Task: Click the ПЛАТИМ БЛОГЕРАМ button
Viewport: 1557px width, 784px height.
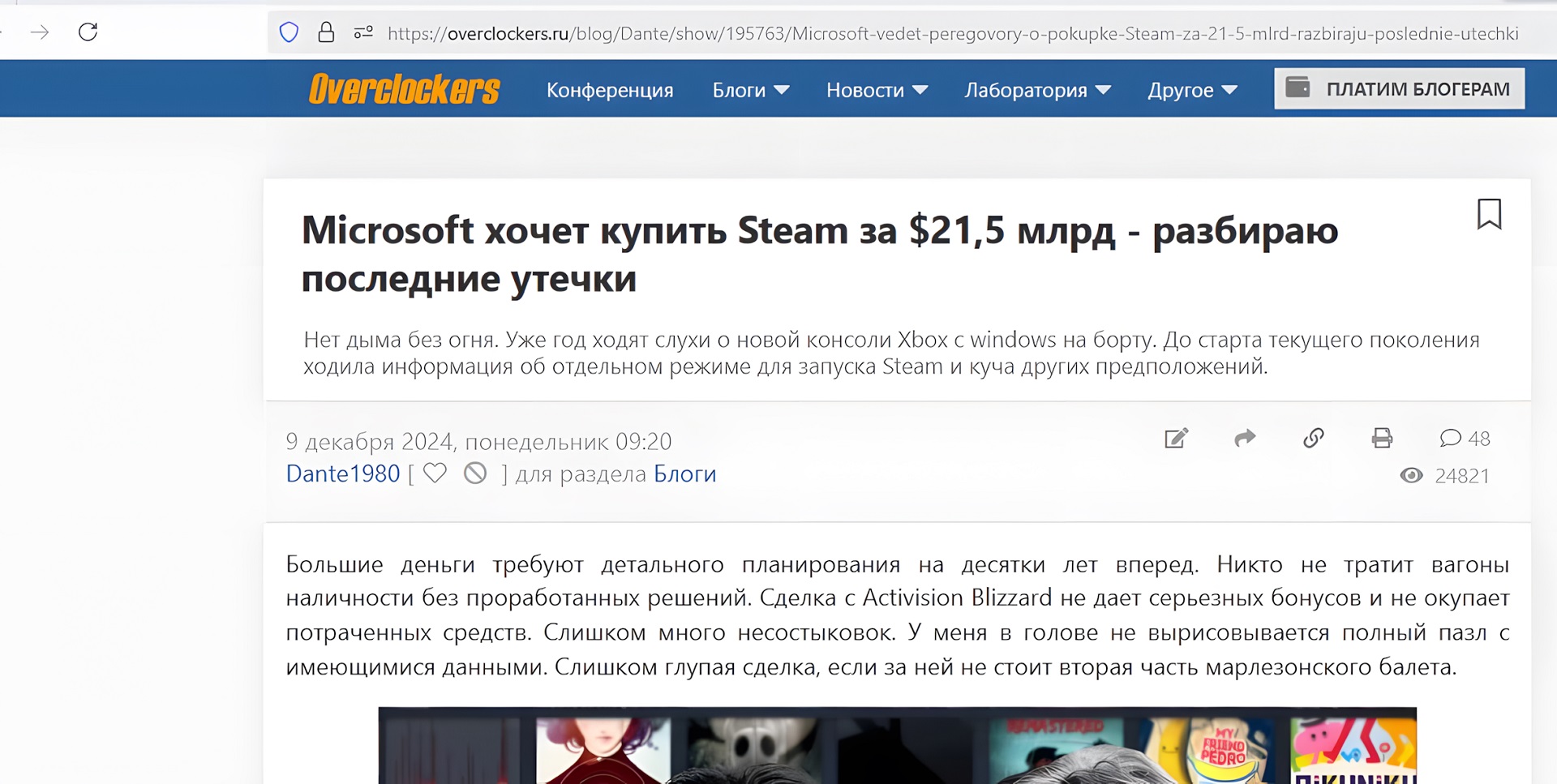Action: 1400,88
